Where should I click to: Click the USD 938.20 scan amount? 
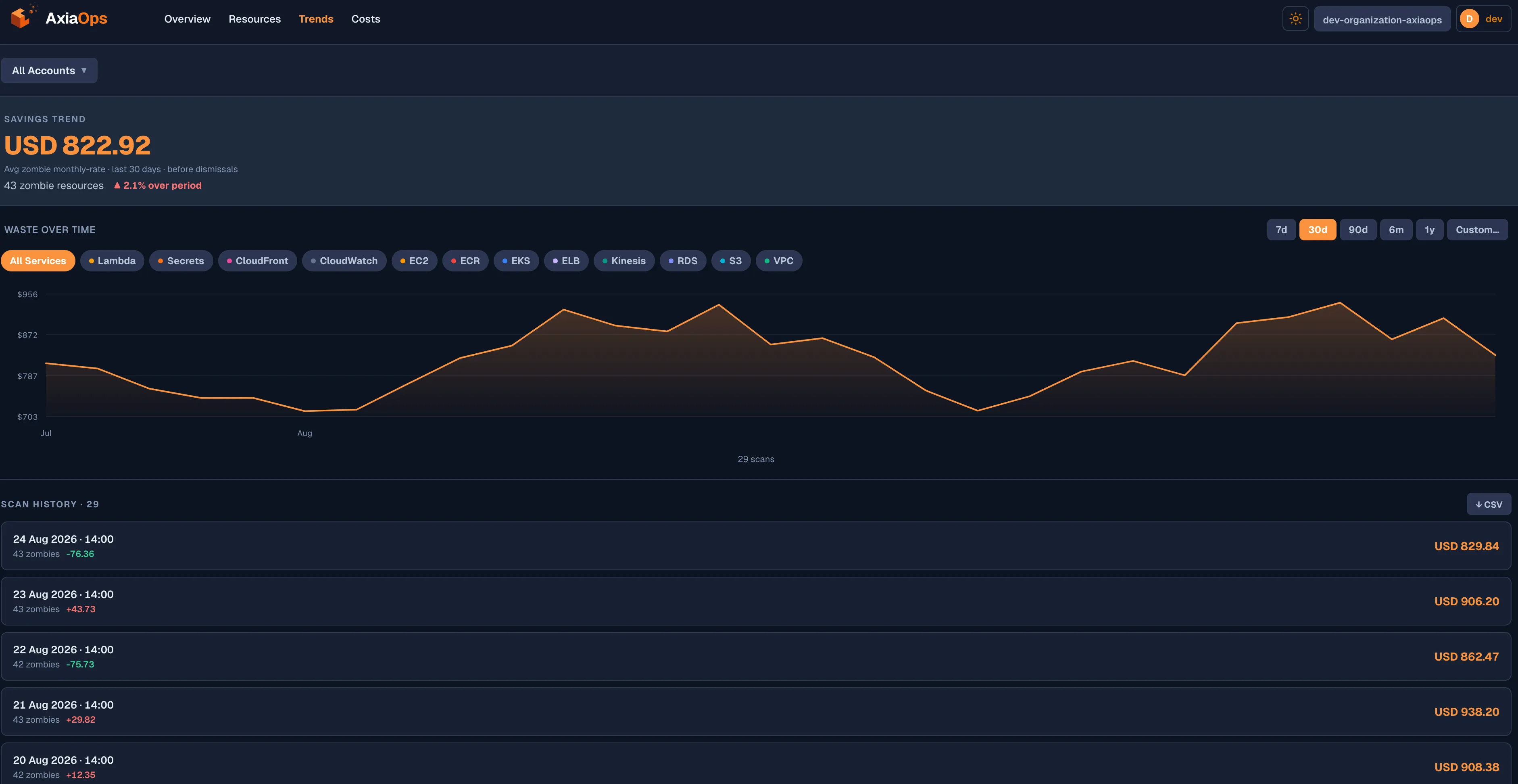tap(1466, 711)
